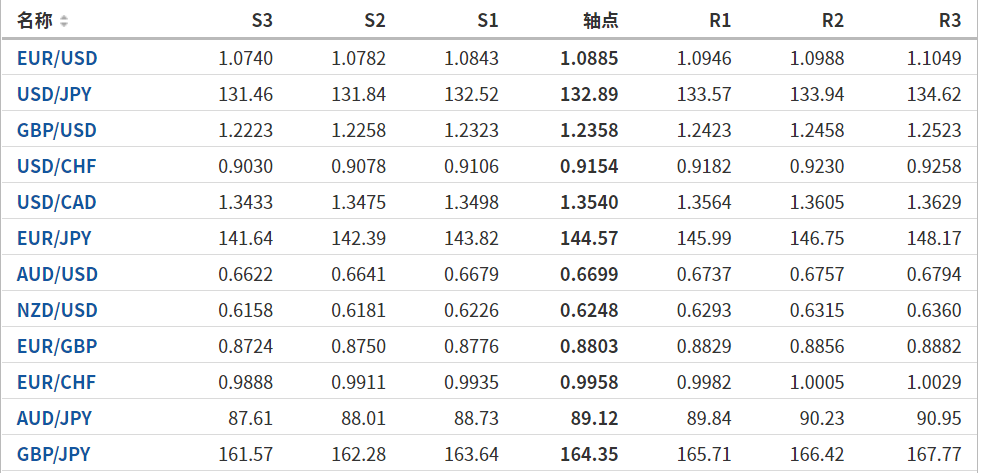Open the EUR/USD currency pair link
This screenshot has height=473, width=981.
(x=57, y=58)
